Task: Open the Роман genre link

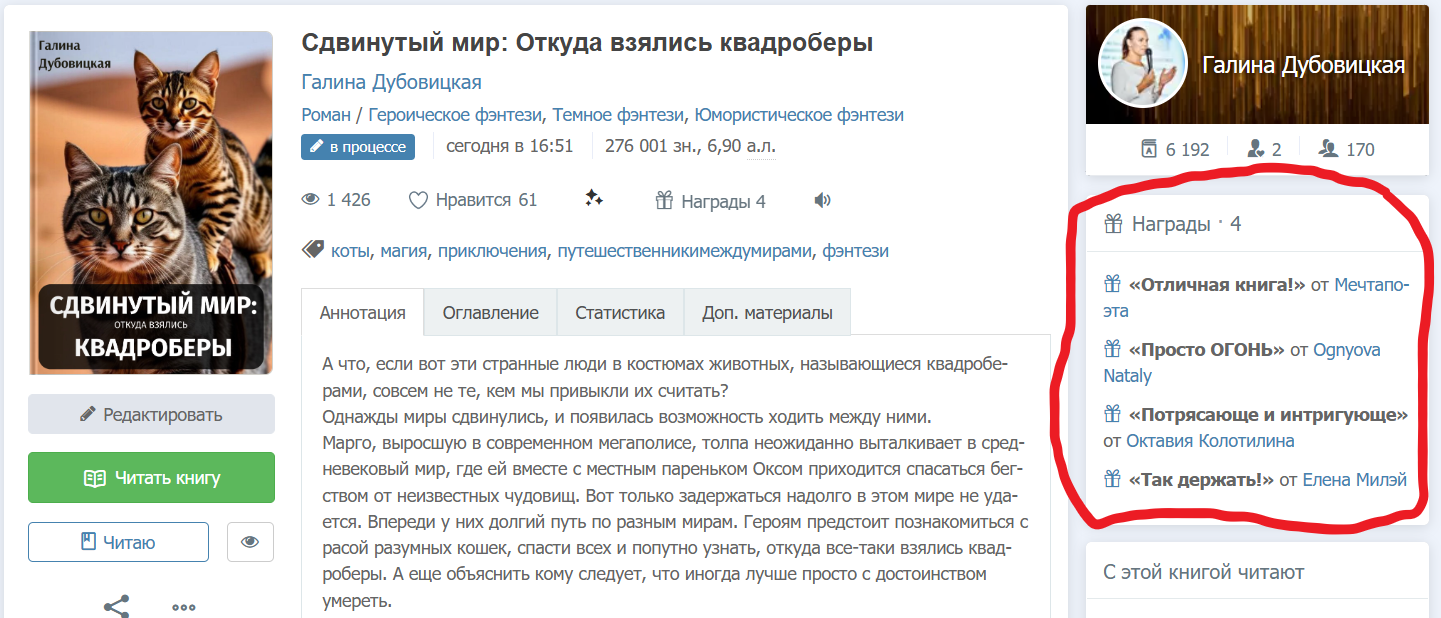Action: [x=326, y=115]
